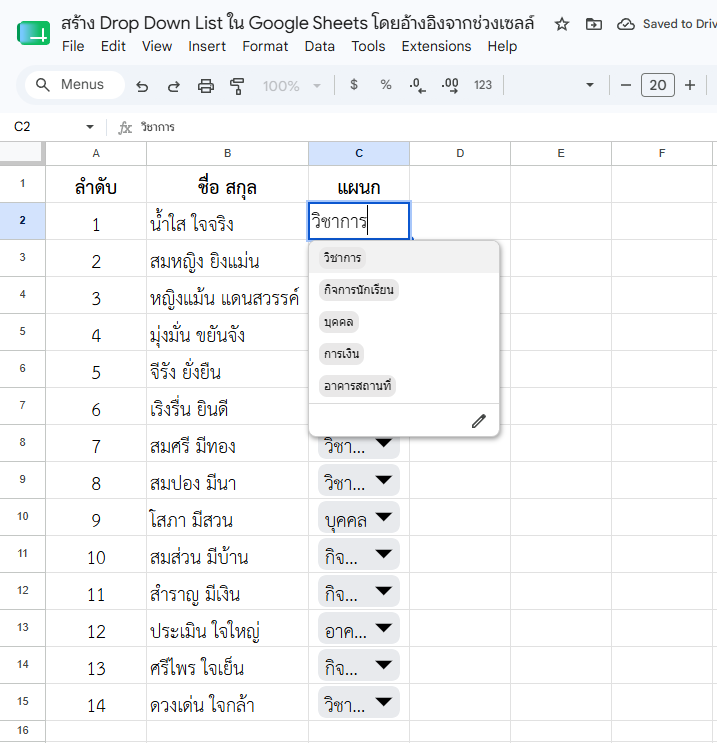717x743 pixels.
Task: Select column B header
Action: click(x=227, y=154)
